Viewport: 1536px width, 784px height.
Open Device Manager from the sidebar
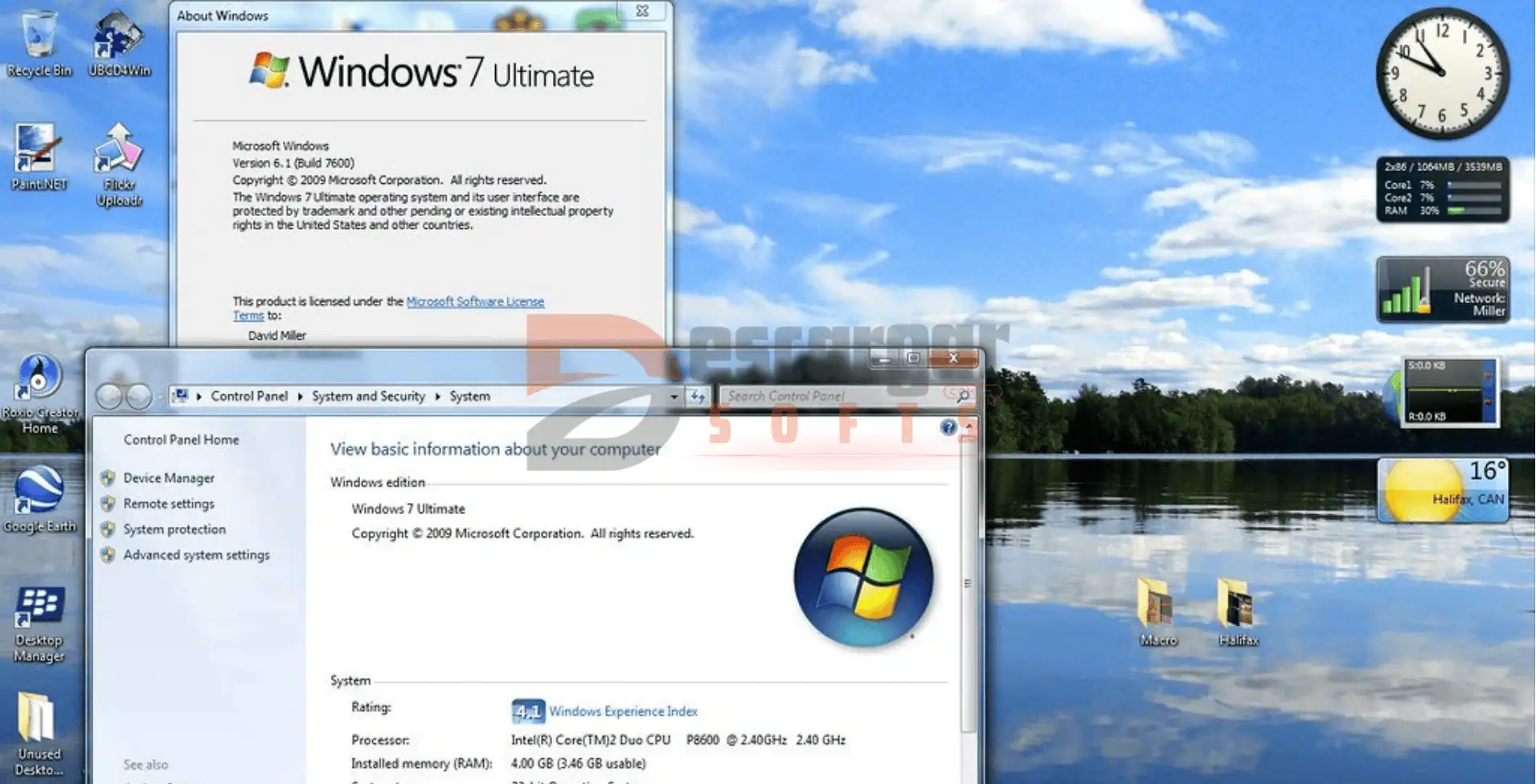[169, 478]
